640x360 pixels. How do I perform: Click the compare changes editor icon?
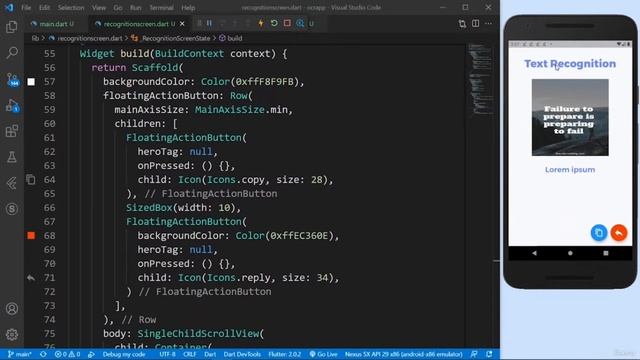[462, 24]
